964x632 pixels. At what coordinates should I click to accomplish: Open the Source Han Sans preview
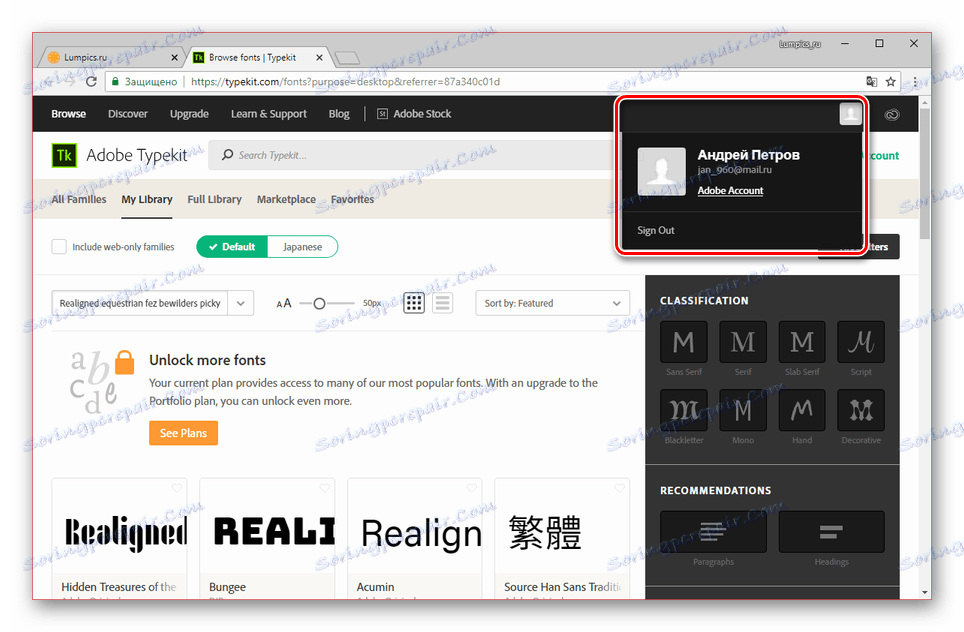[x=562, y=532]
